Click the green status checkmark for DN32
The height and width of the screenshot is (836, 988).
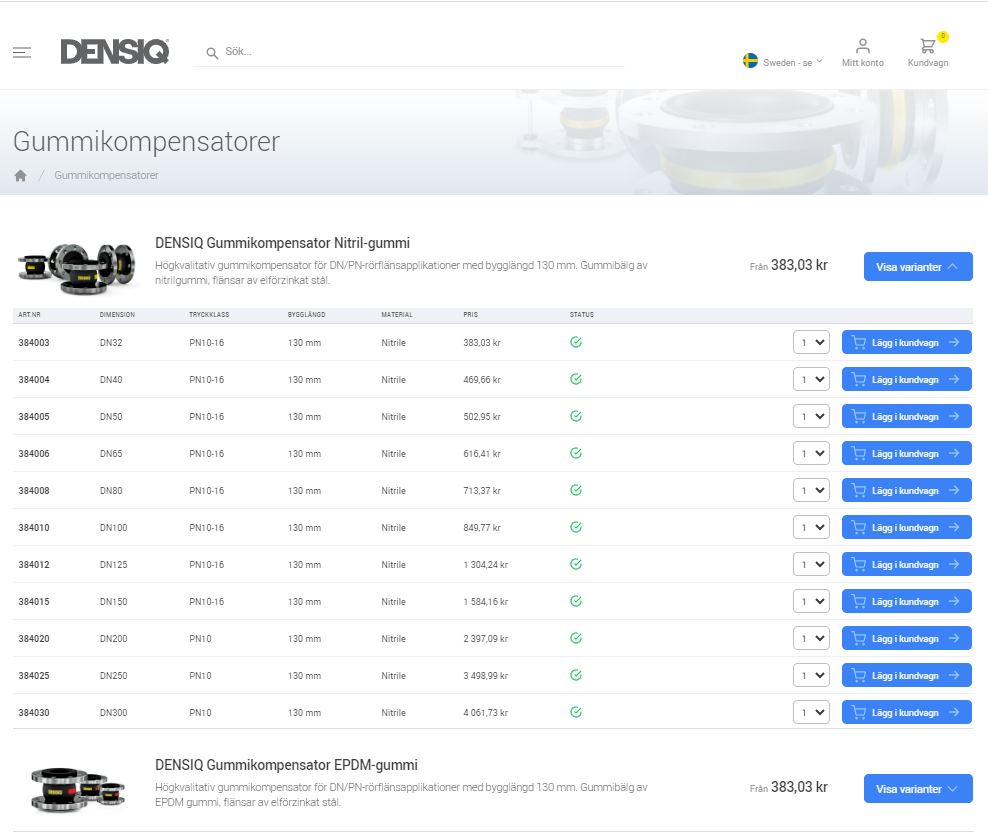[x=576, y=342]
